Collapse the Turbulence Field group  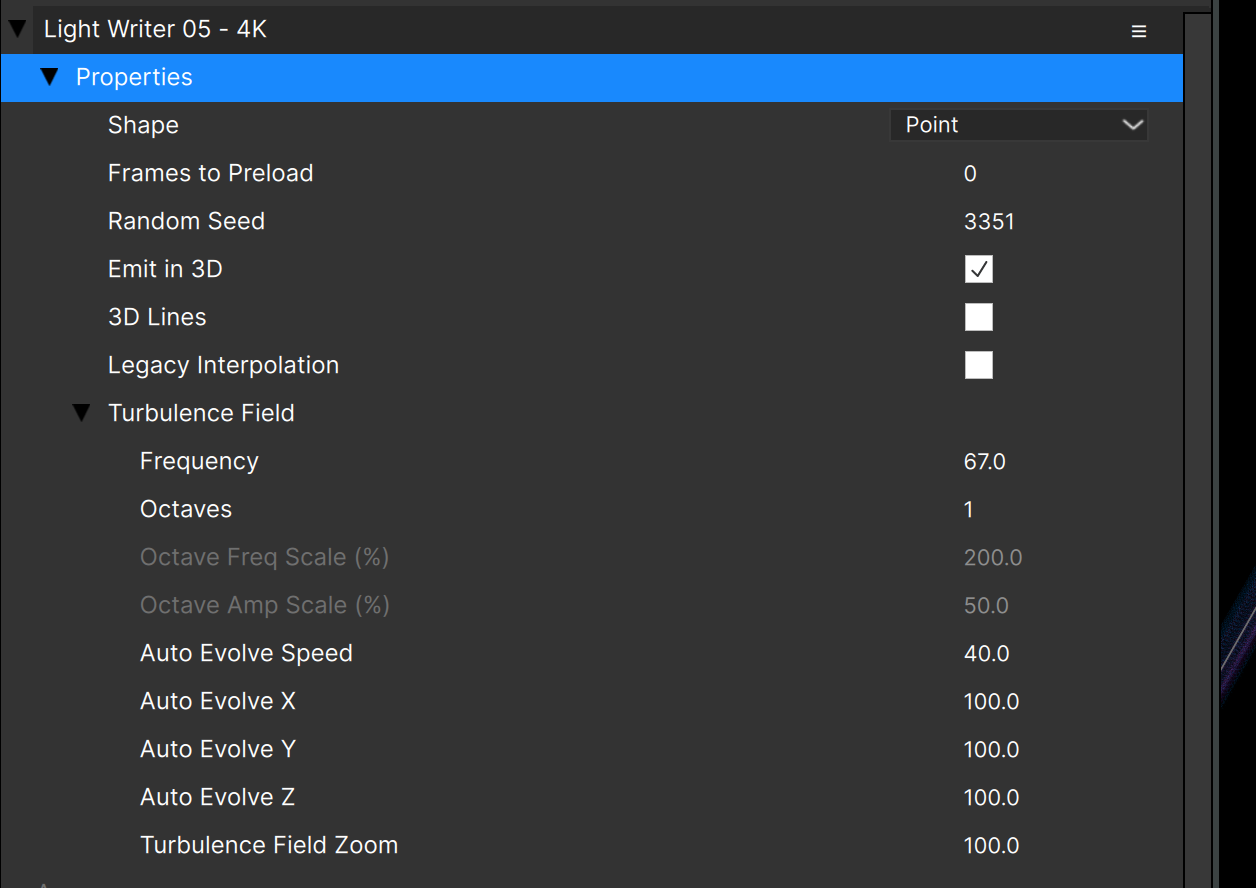click(x=81, y=412)
